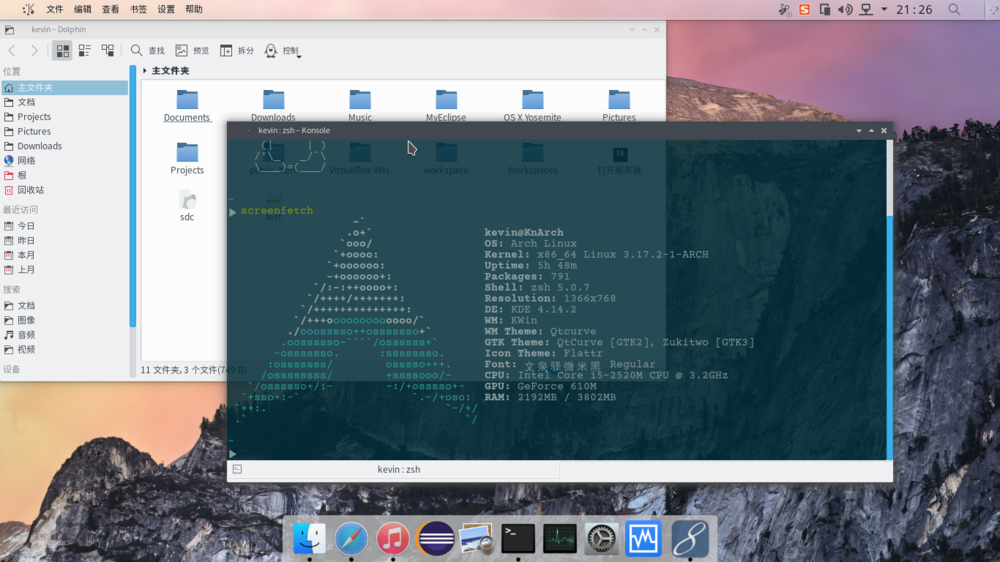This screenshot has height=562, width=1000.
Task: Open the 设置 menu
Action: coord(166,10)
